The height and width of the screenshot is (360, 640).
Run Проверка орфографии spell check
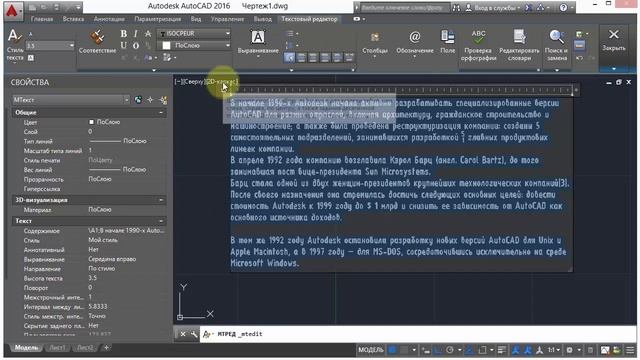(x=478, y=45)
